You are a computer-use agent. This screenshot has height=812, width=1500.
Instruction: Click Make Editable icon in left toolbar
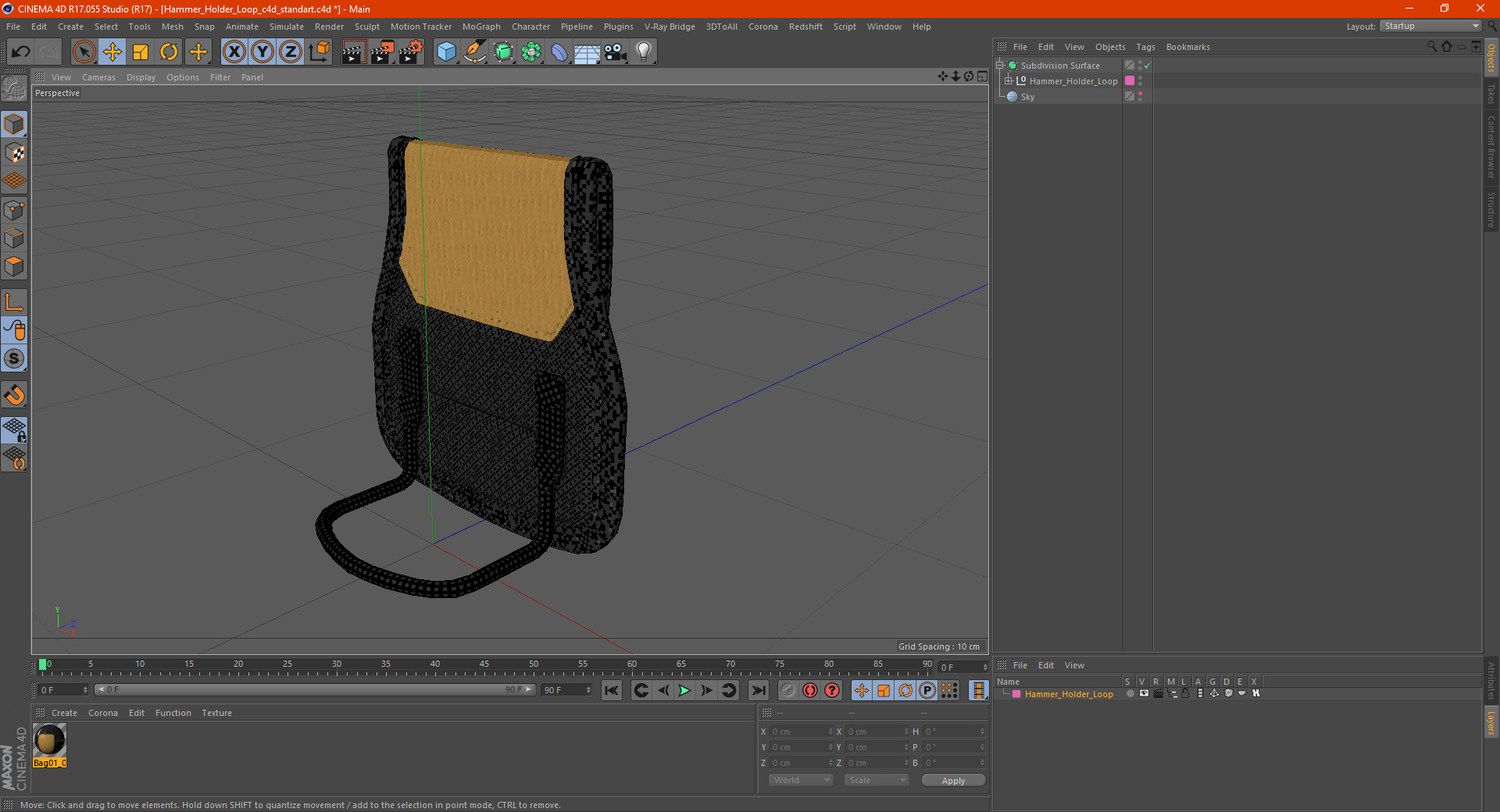(x=14, y=89)
